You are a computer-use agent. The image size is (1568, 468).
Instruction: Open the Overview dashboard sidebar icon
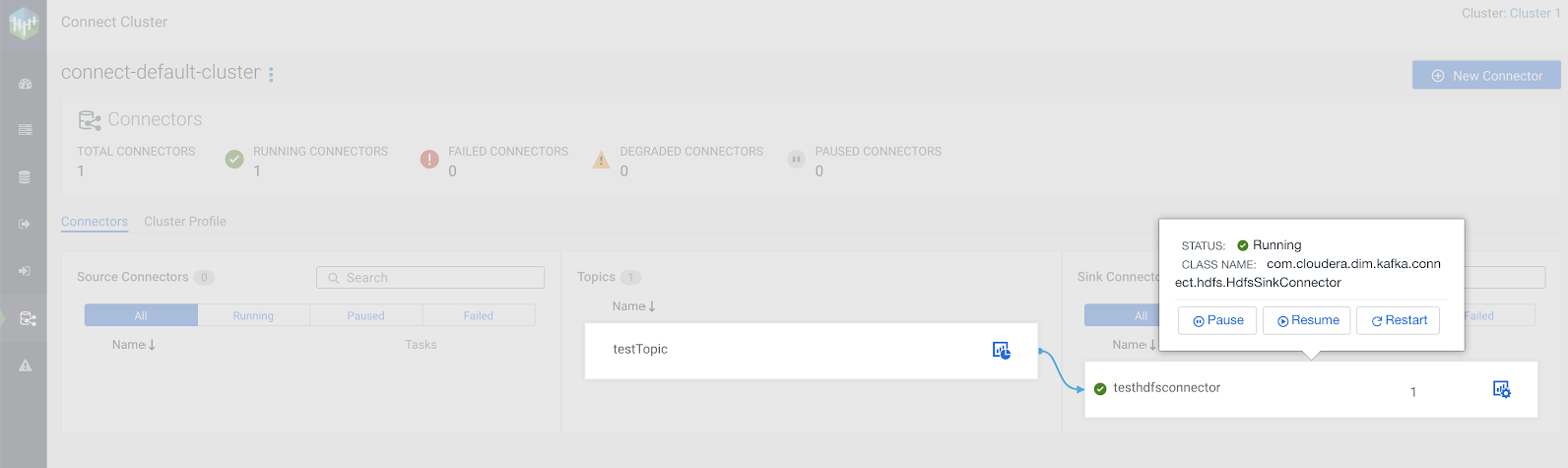pyautogui.click(x=26, y=84)
